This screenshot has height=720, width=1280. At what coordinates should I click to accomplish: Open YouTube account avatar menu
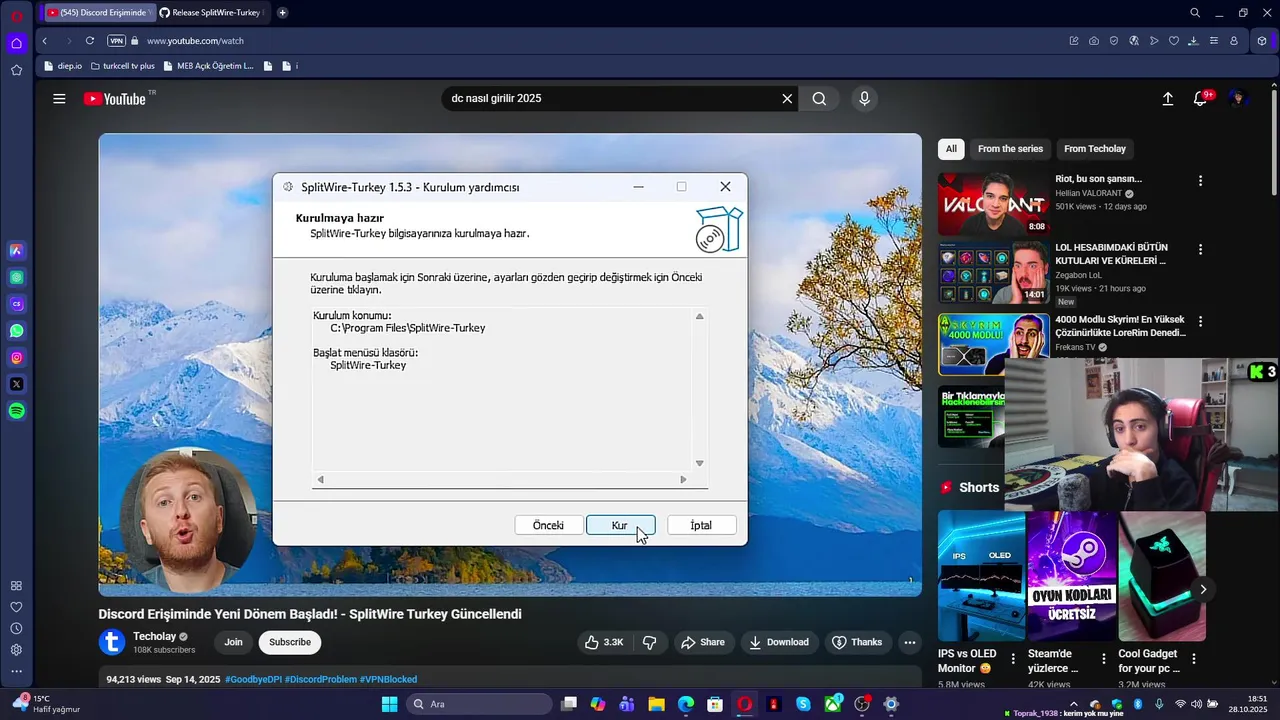tap(1238, 99)
